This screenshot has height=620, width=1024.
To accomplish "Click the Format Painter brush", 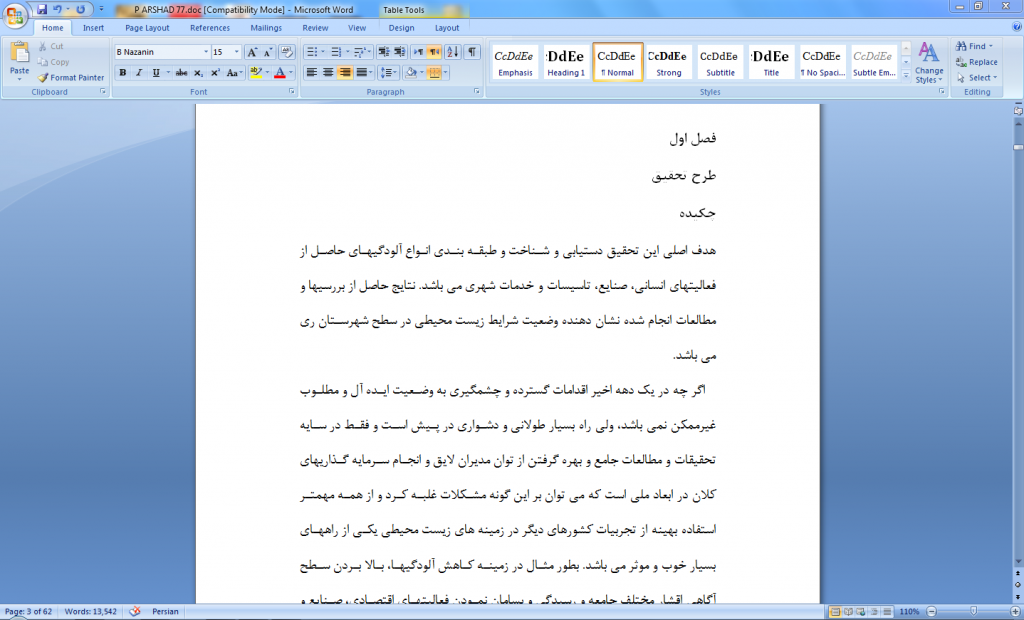I will click(70, 77).
